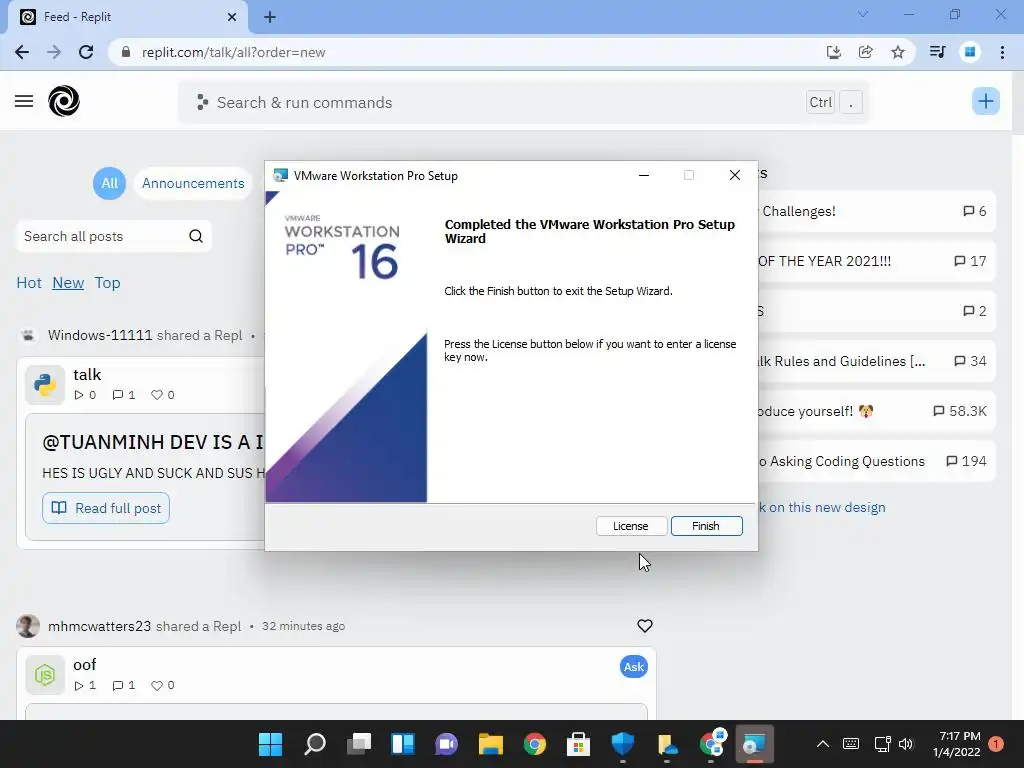1024x768 pixels.
Task: Open Introduce yourself pinned post
Action: (876, 411)
